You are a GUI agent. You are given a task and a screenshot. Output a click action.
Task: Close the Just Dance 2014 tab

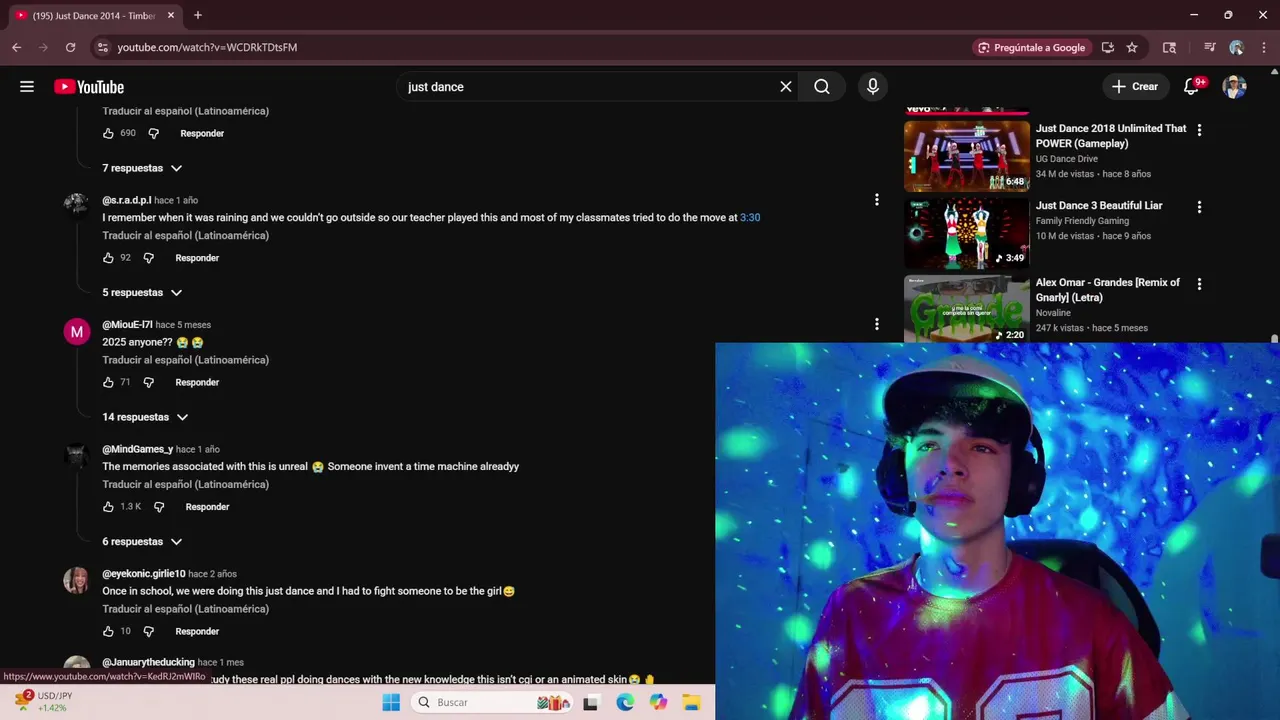(171, 15)
